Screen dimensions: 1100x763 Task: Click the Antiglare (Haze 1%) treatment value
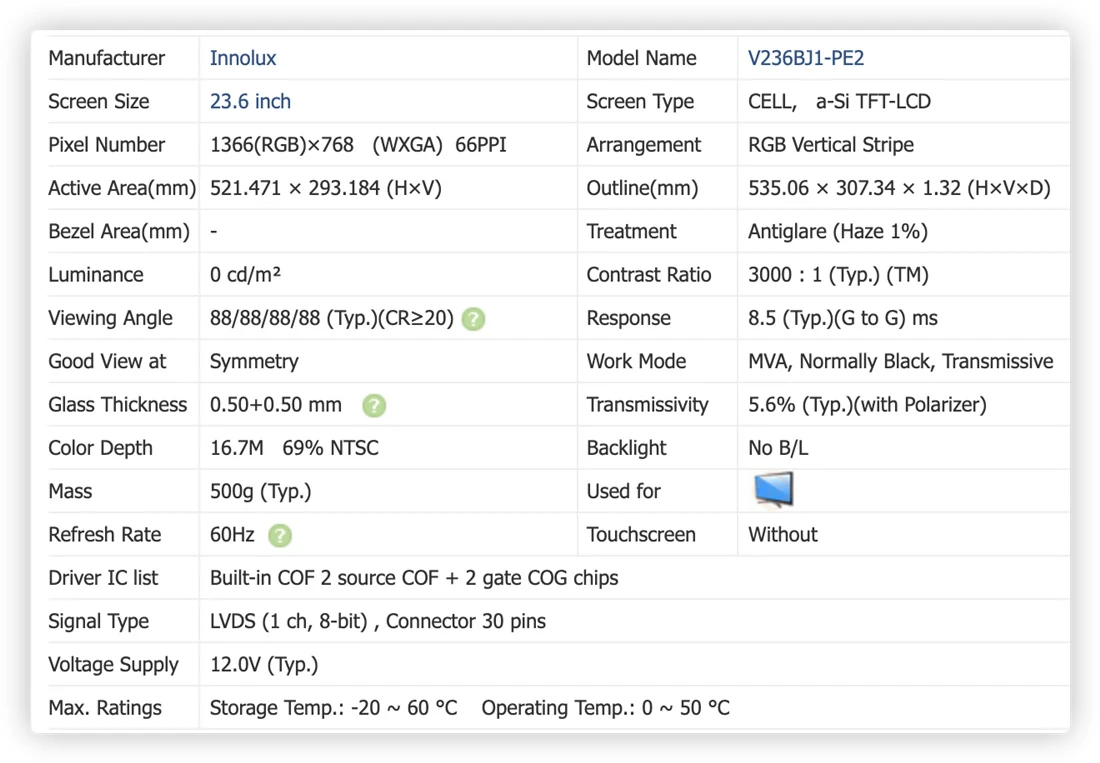click(x=838, y=232)
